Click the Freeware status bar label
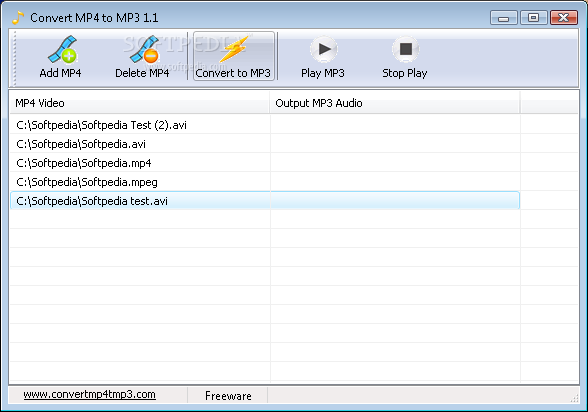The height and width of the screenshot is (412, 588). point(228,396)
